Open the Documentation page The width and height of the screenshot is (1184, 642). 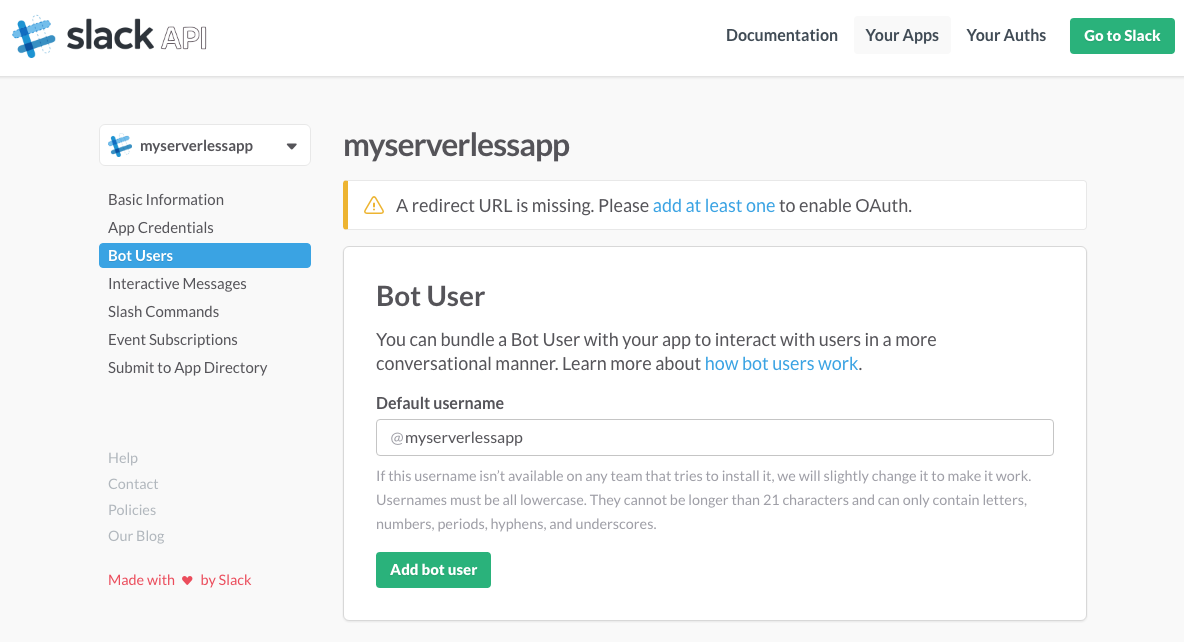pyautogui.click(x=782, y=35)
